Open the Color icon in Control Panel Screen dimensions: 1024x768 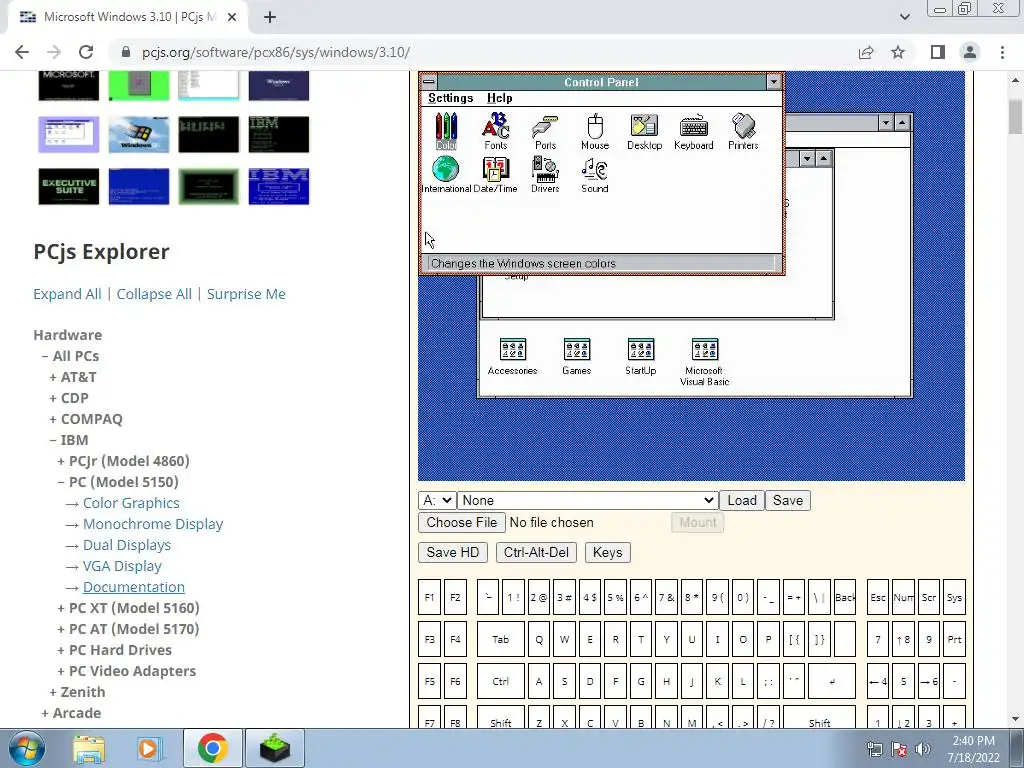point(446,131)
